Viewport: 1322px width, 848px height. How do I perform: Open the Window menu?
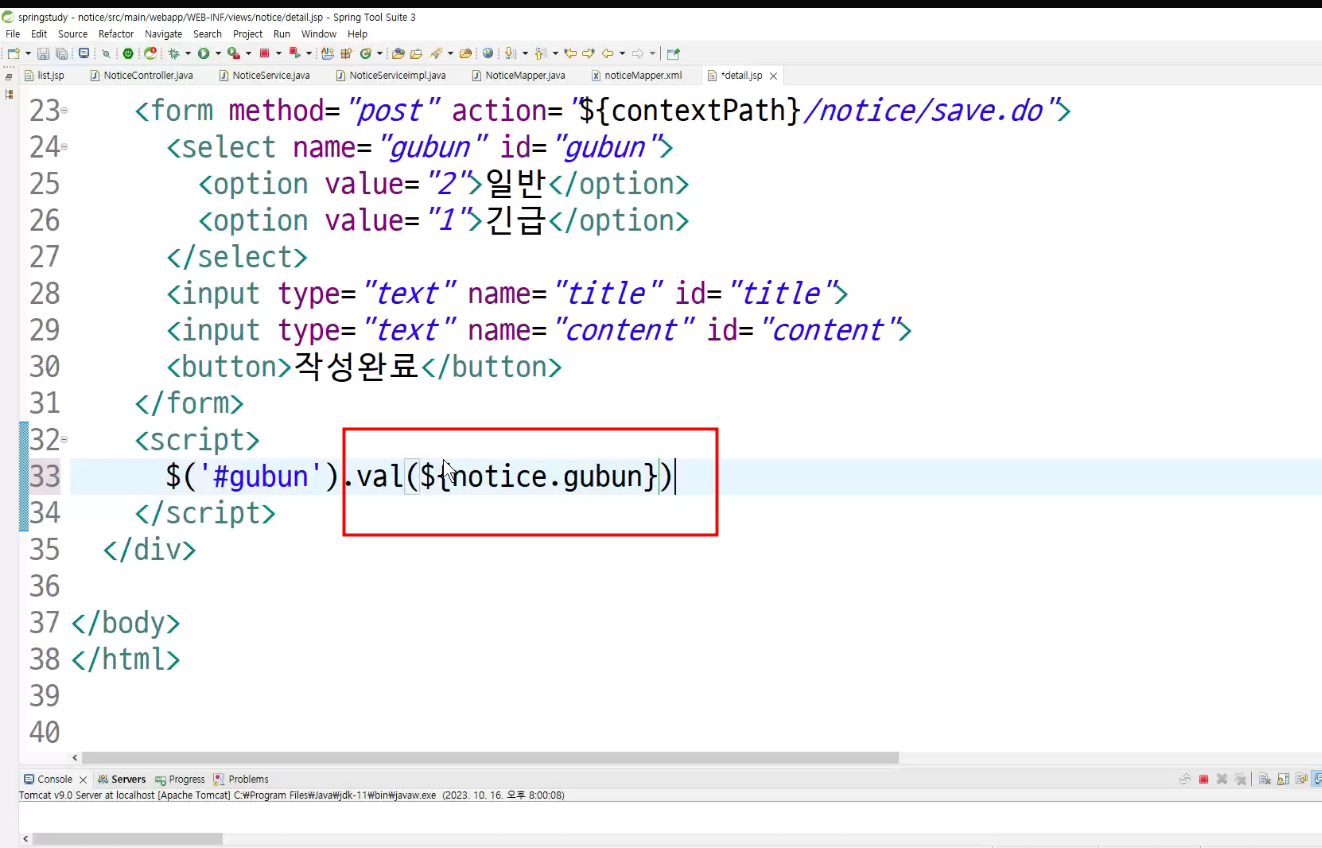tap(319, 34)
